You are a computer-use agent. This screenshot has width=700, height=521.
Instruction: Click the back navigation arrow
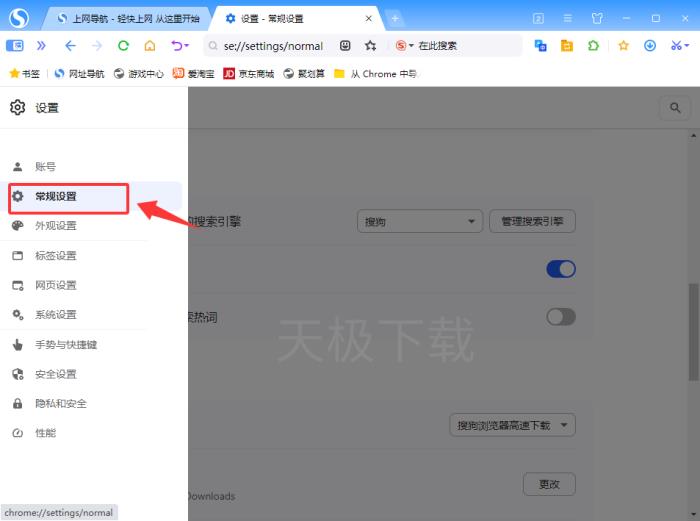(x=70, y=45)
